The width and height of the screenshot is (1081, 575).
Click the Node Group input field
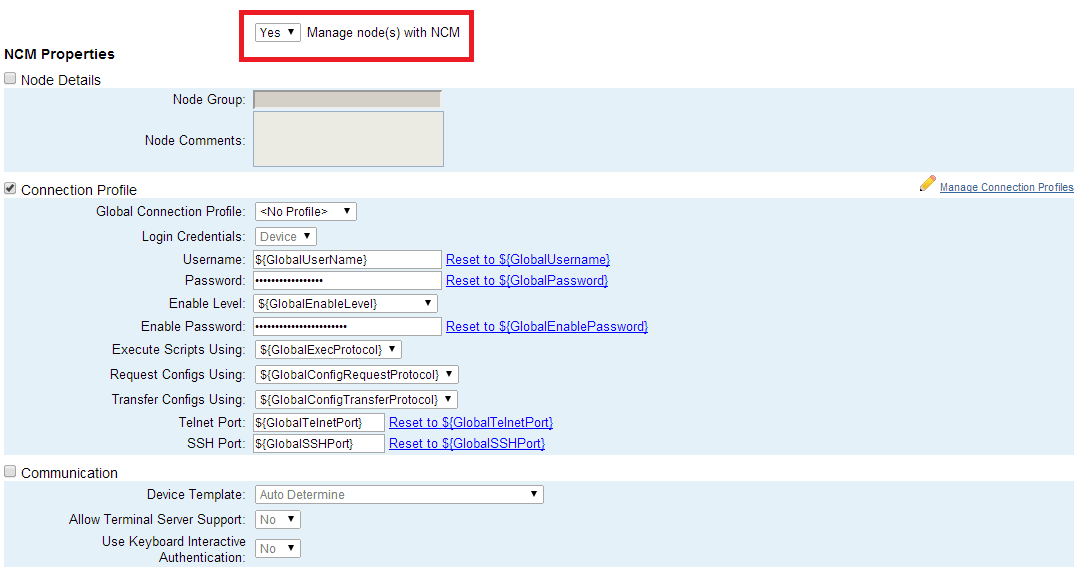[347, 99]
